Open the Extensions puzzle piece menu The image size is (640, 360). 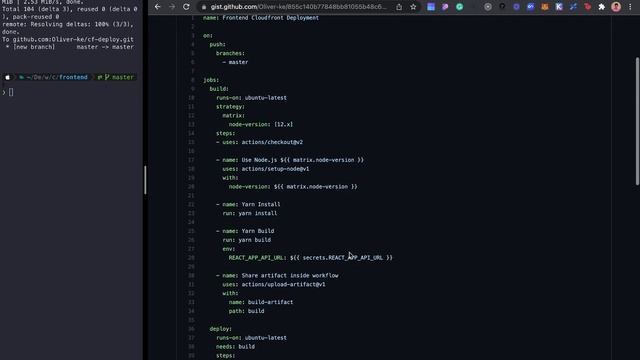[x=602, y=7]
